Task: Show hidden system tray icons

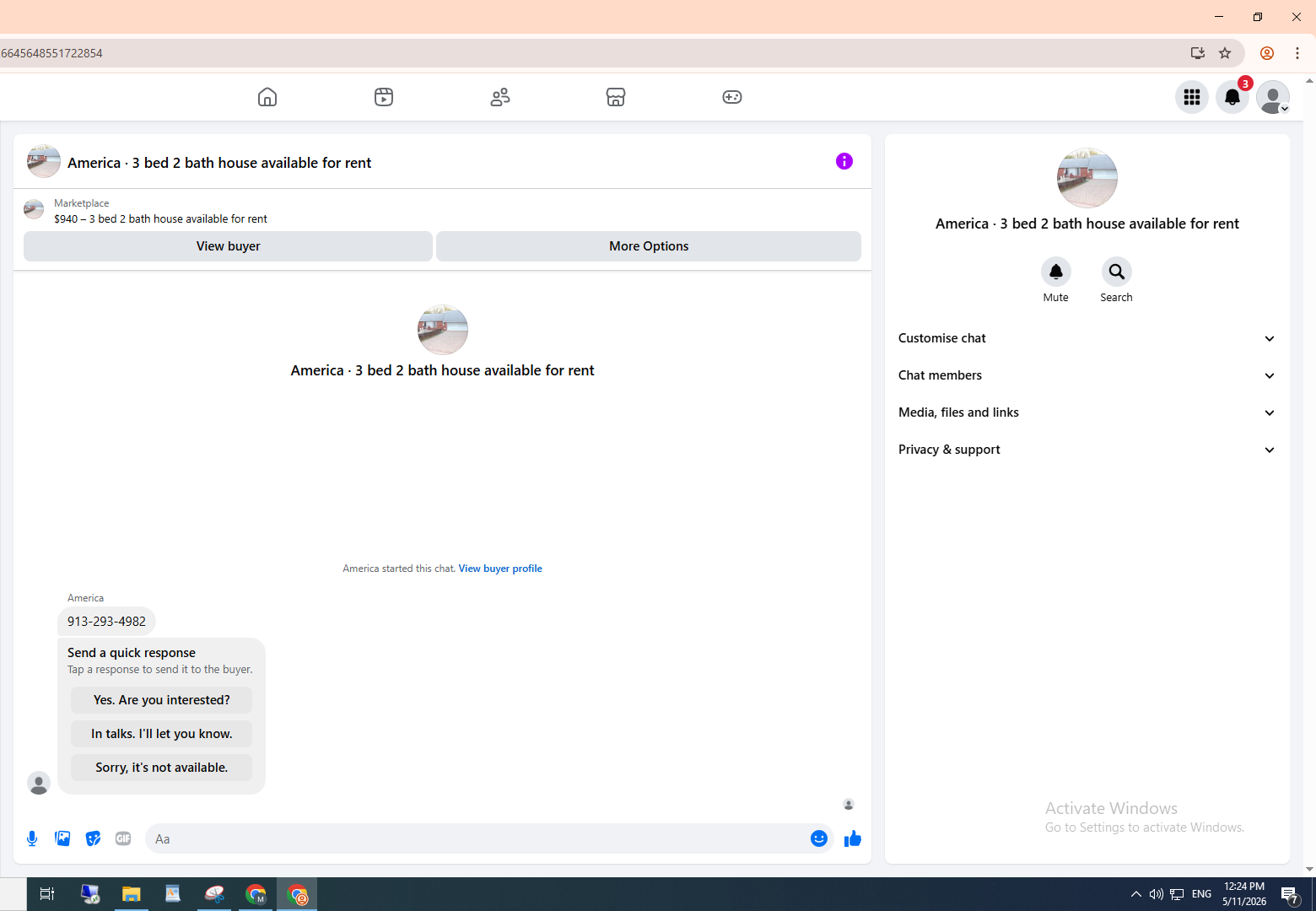Action: tap(1135, 894)
